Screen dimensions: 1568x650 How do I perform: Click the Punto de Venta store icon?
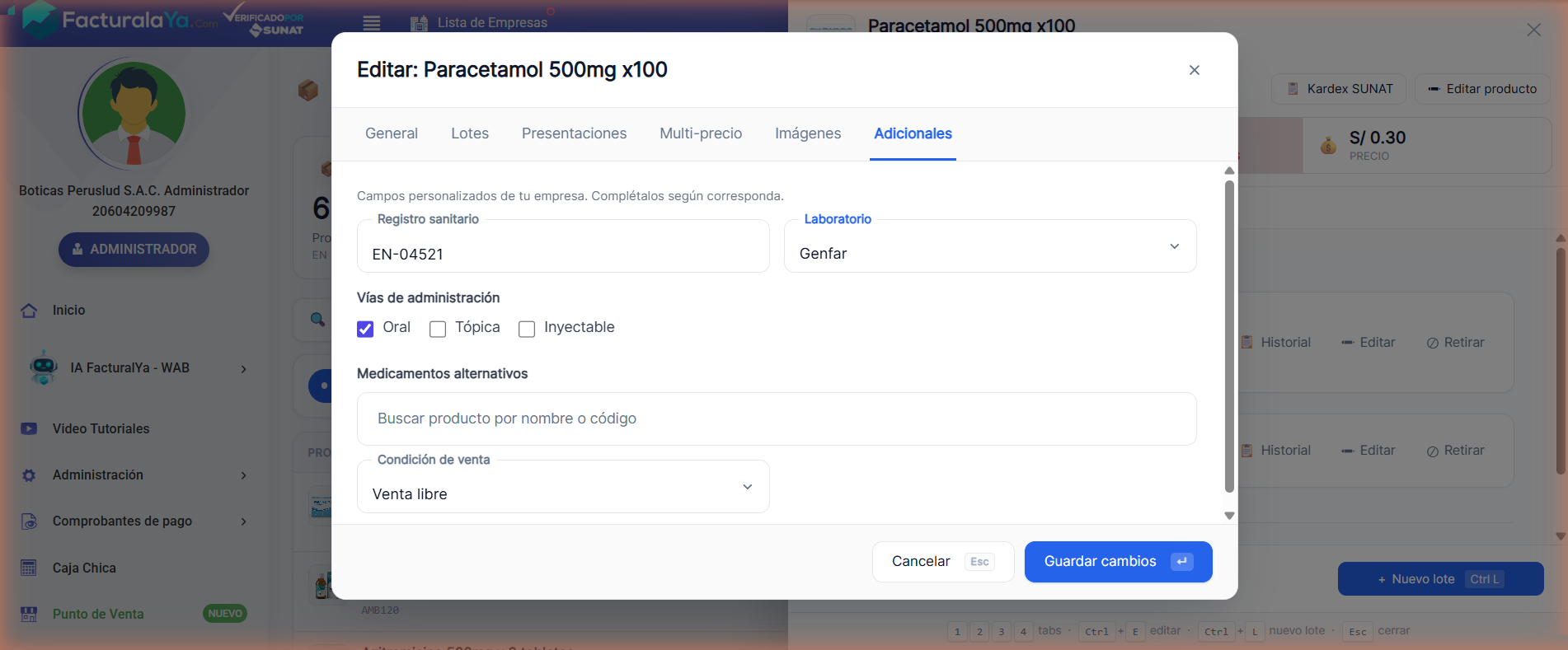click(x=29, y=614)
